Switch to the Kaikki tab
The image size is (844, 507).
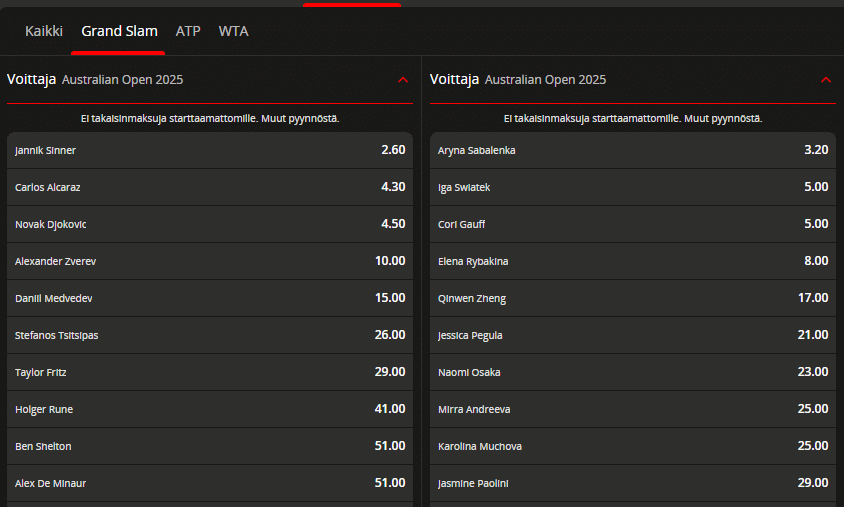pos(44,31)
